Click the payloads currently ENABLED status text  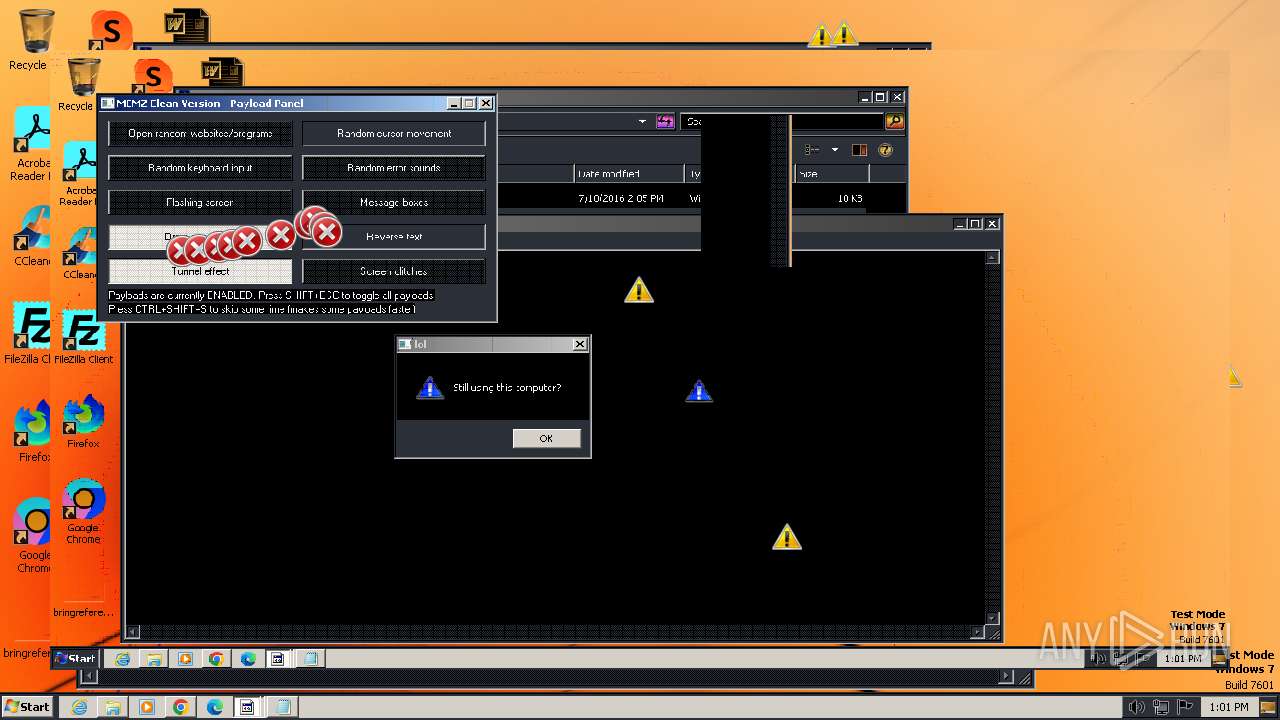pyautogui.click(x=271, y=296)
